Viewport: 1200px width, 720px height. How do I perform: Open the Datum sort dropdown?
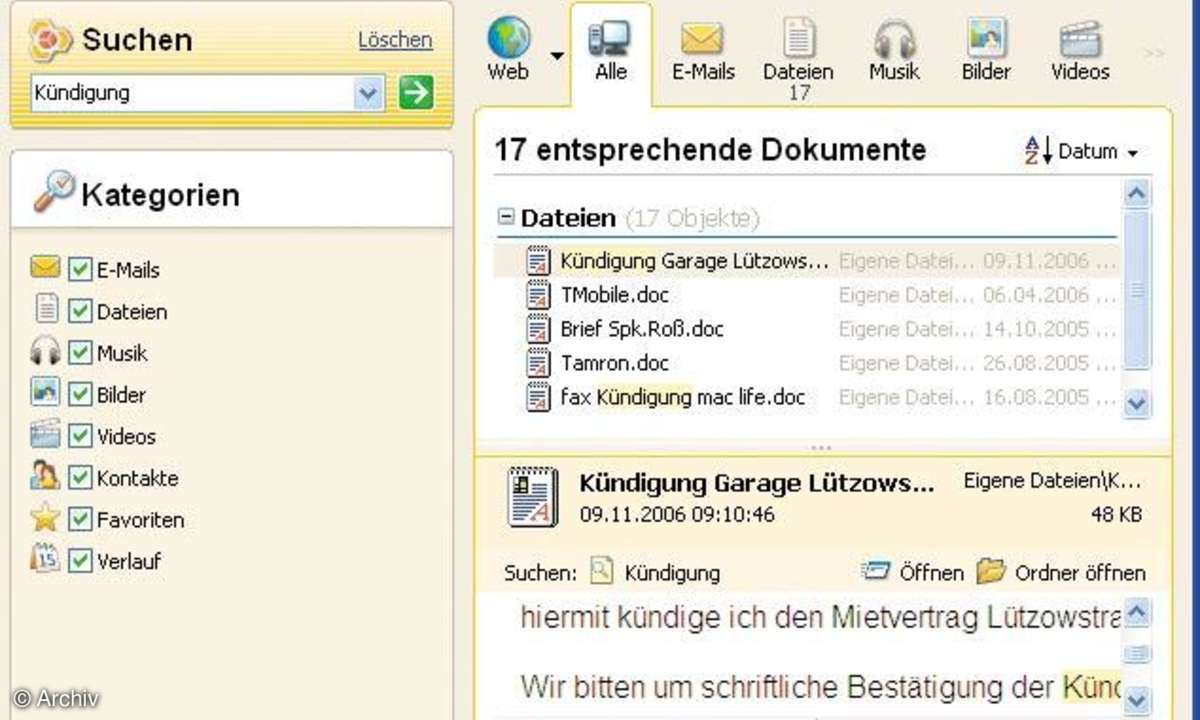(1132, 154)
